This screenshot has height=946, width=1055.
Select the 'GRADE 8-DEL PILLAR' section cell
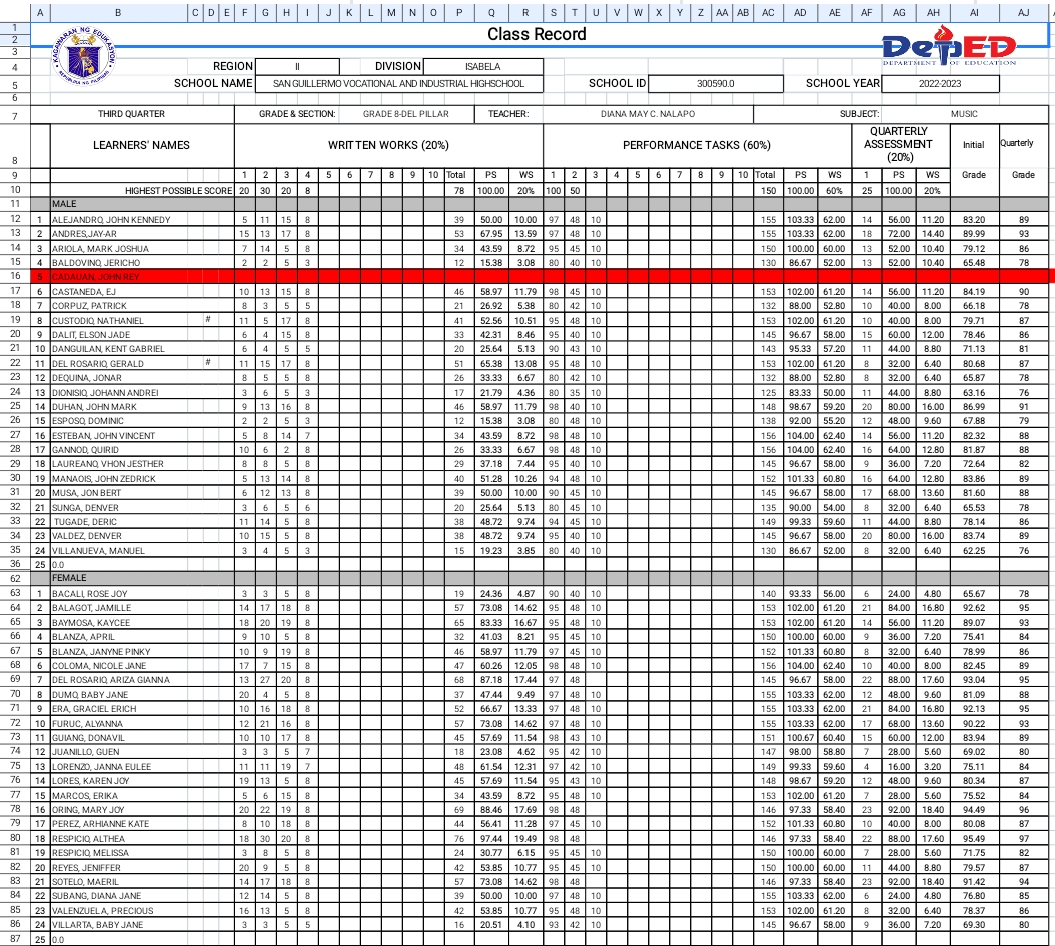coord(406,114)
